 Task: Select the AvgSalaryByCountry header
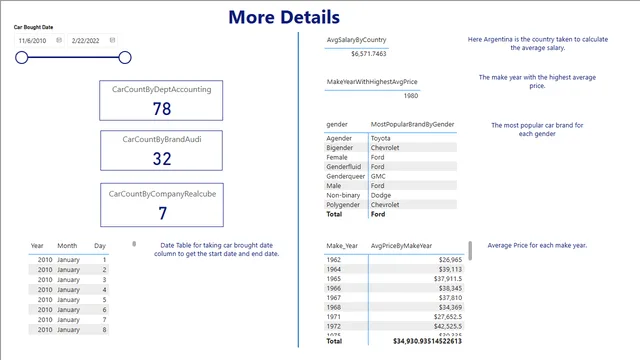point(356,40)
